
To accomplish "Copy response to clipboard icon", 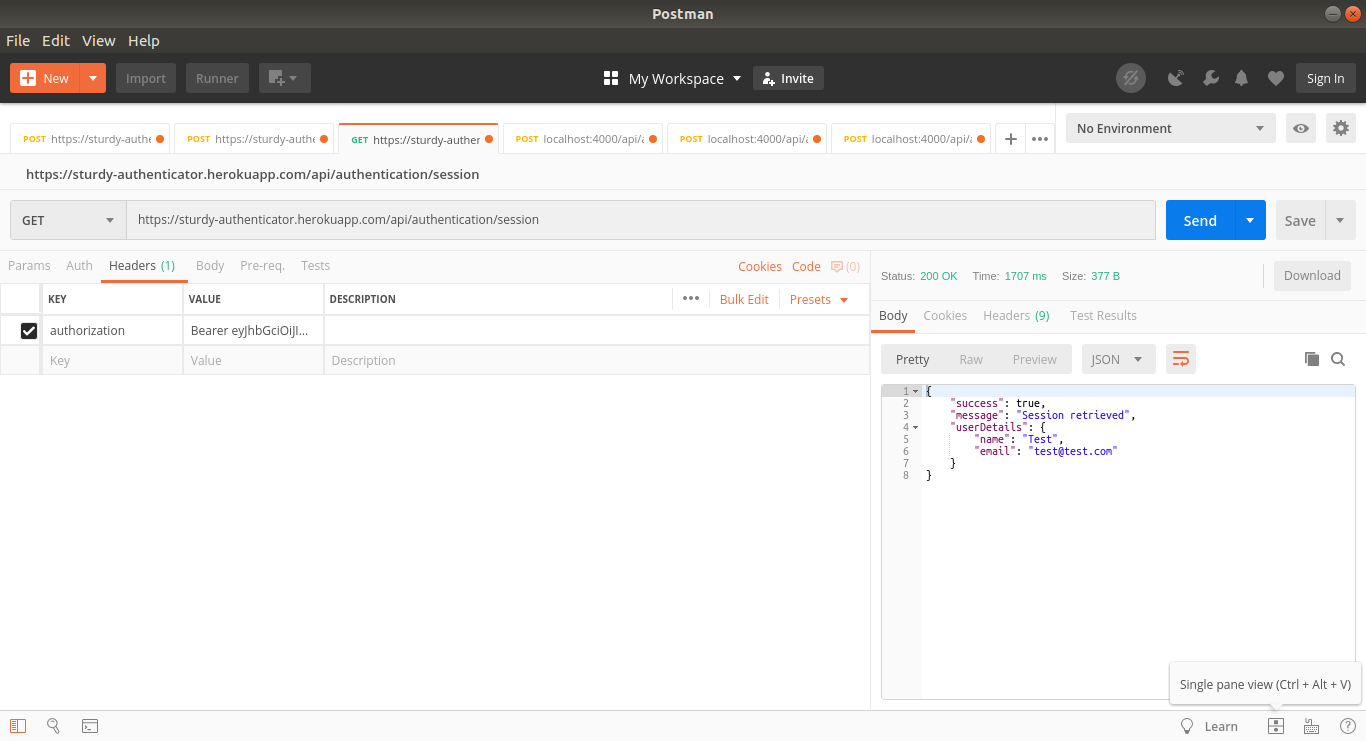I will coord(1312,359).
